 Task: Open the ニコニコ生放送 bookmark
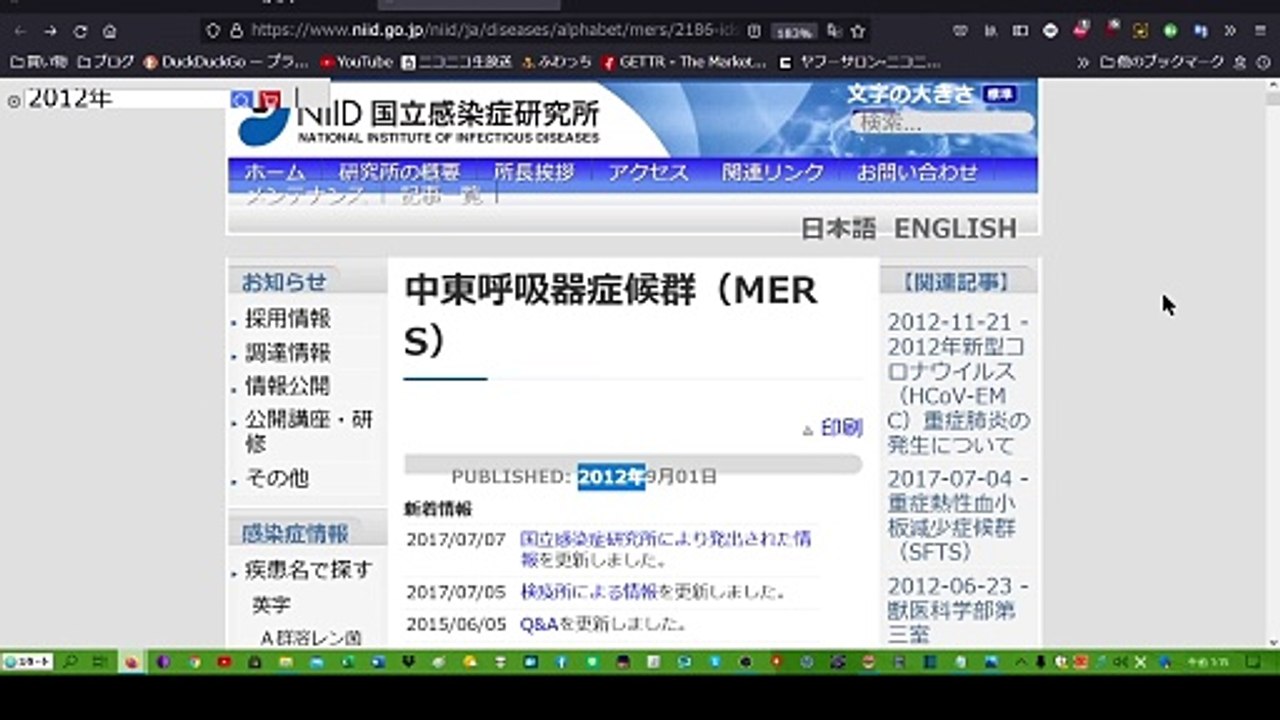pyautogui.click(x=457, y=62)
